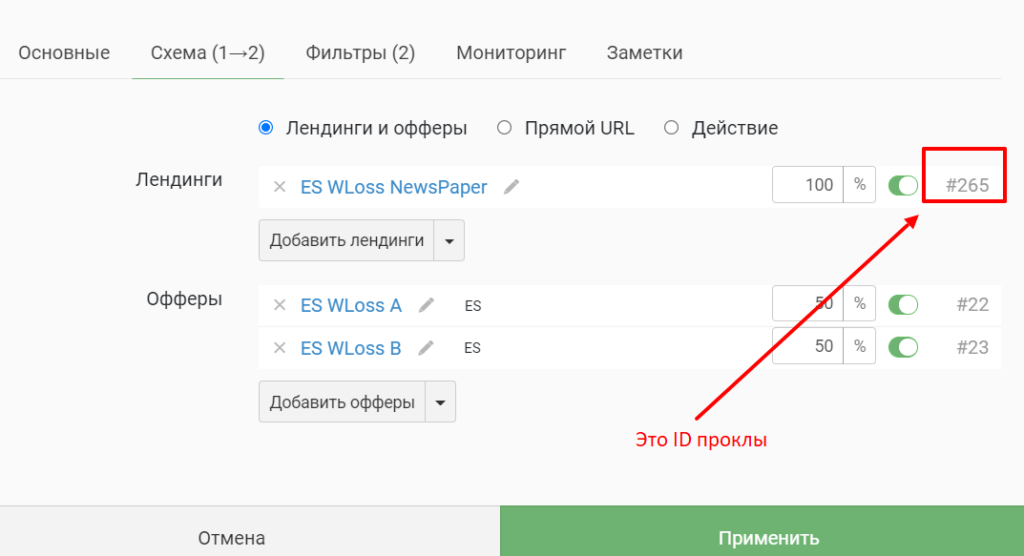Click the % unit in the ES WLoss B row
Screen dimensions: 1024x556
tap(859, 346)
